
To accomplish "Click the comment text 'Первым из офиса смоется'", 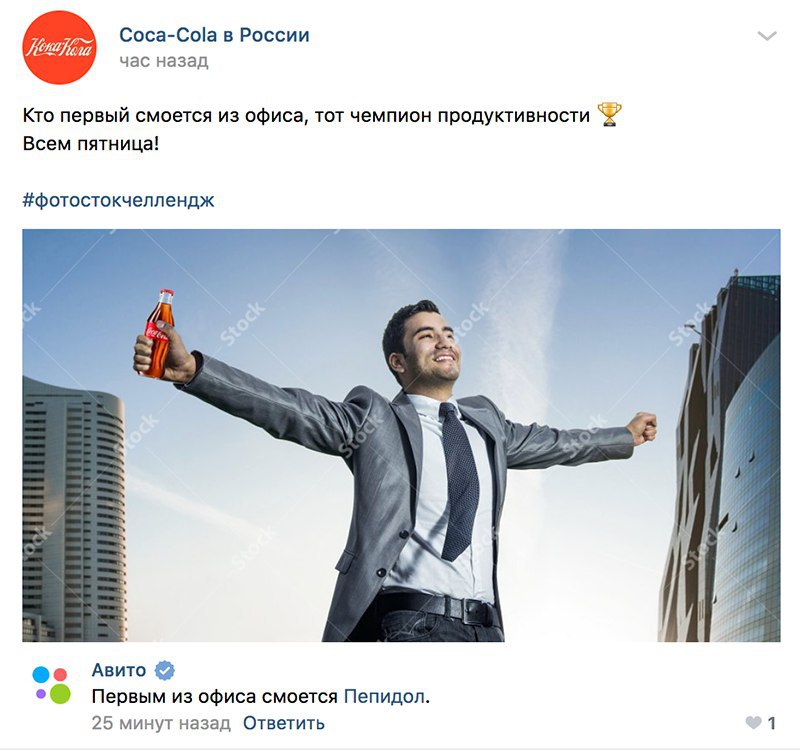I will click(x=215, y=696).
